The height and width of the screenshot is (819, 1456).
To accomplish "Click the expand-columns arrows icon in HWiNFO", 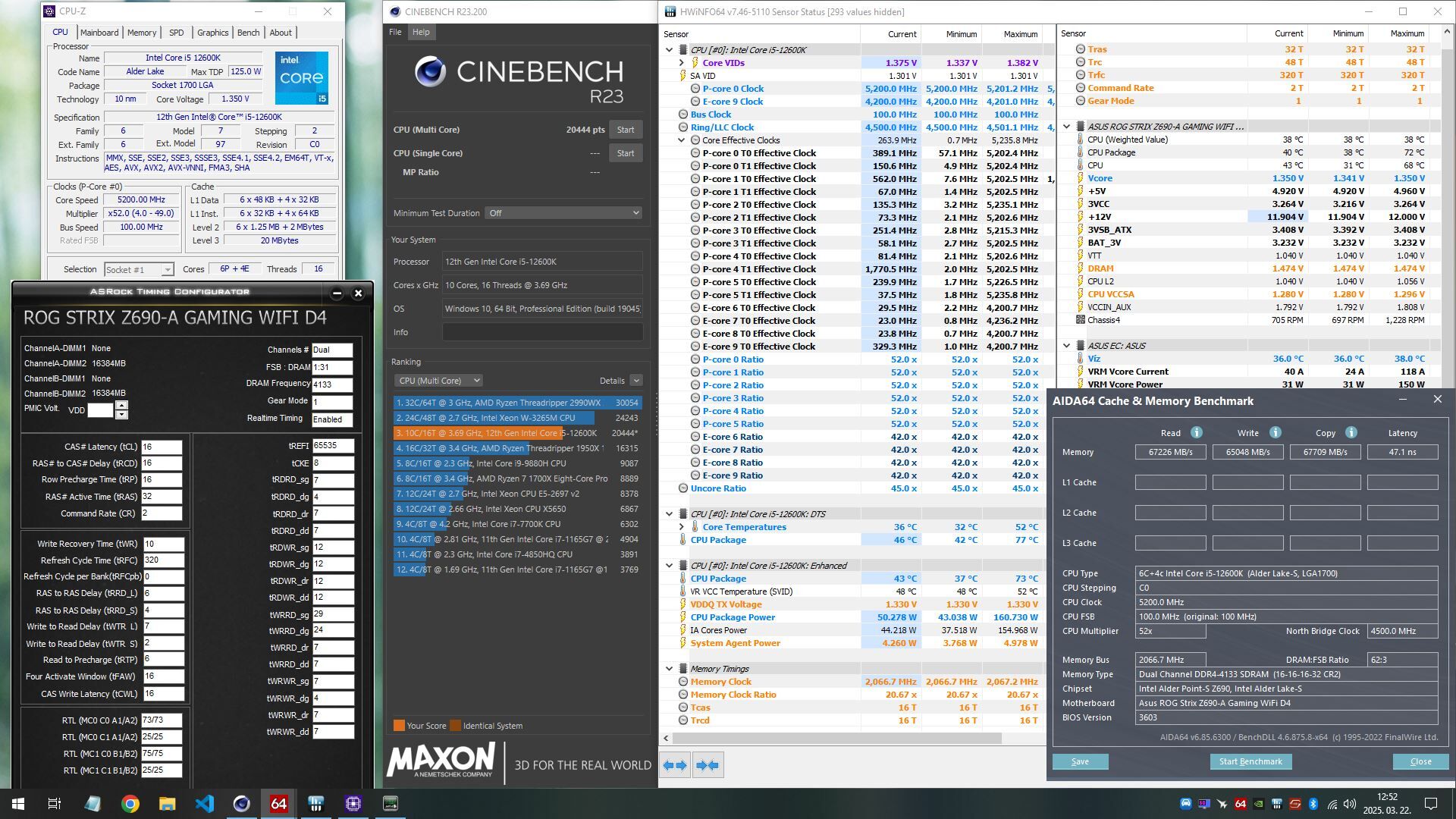I will coord(675,765).
